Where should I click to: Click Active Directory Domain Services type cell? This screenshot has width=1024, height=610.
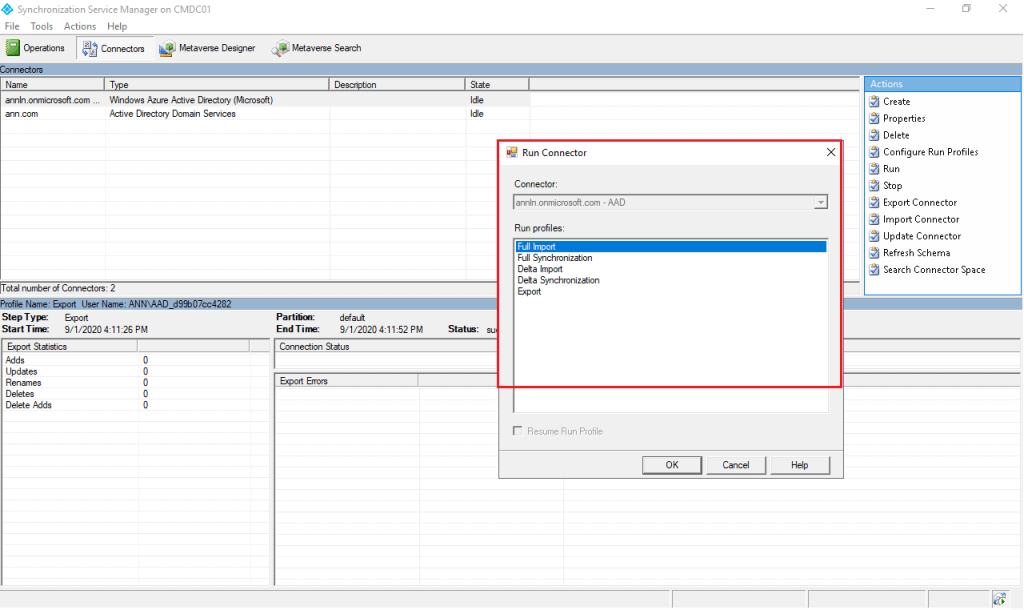172,114
